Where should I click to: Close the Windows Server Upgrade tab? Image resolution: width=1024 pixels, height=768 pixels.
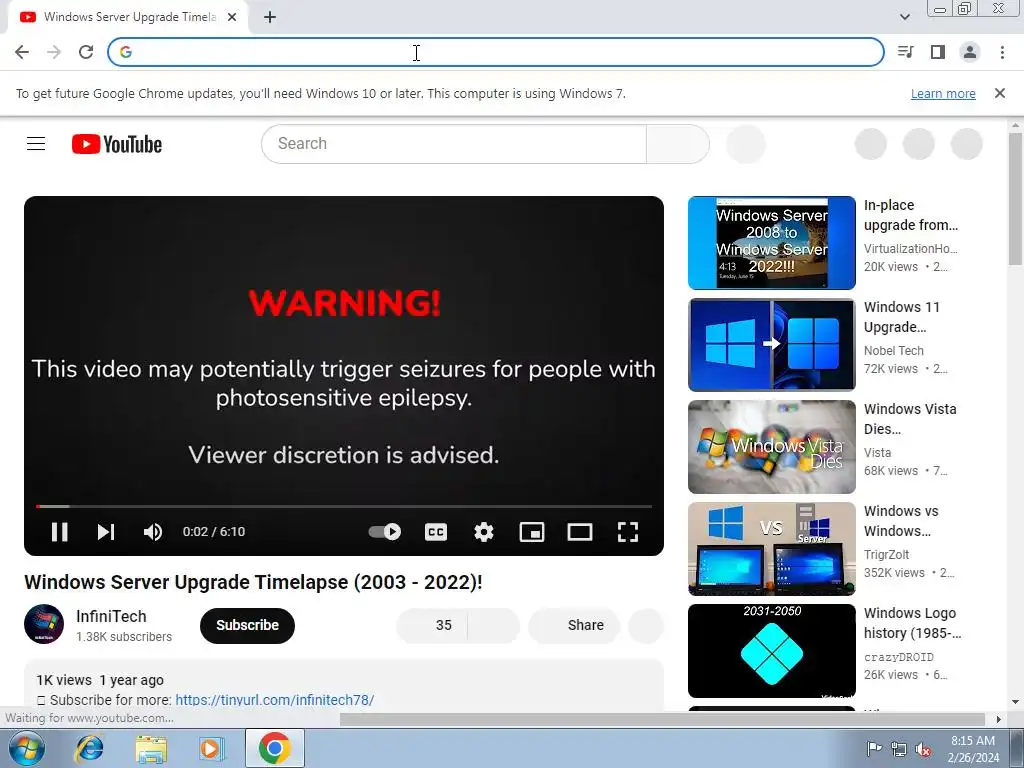click(x=232, y=17)
